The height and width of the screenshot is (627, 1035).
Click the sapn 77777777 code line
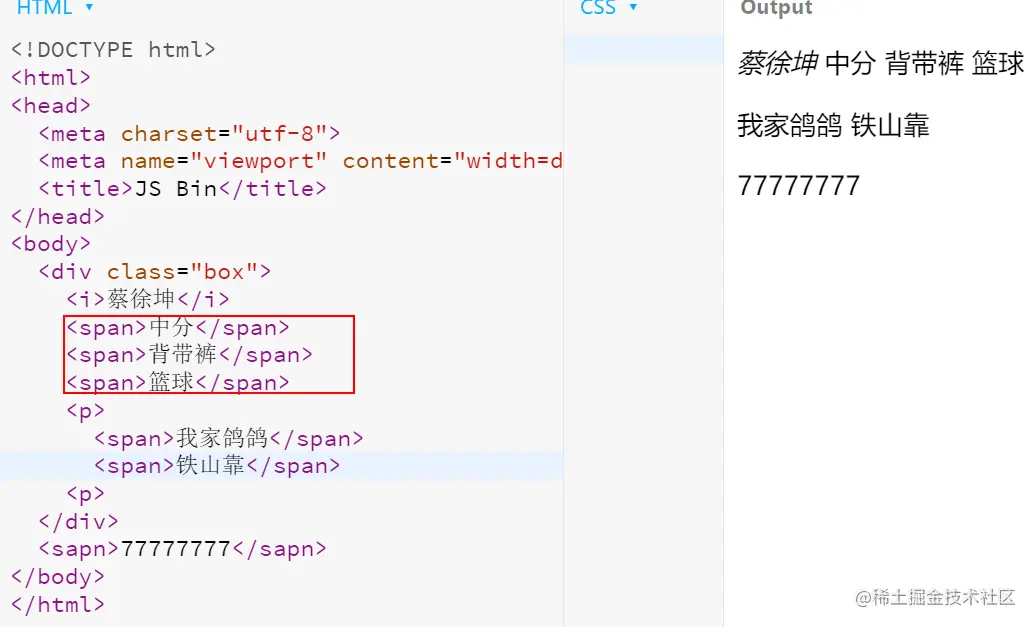(x=182, y=549)
